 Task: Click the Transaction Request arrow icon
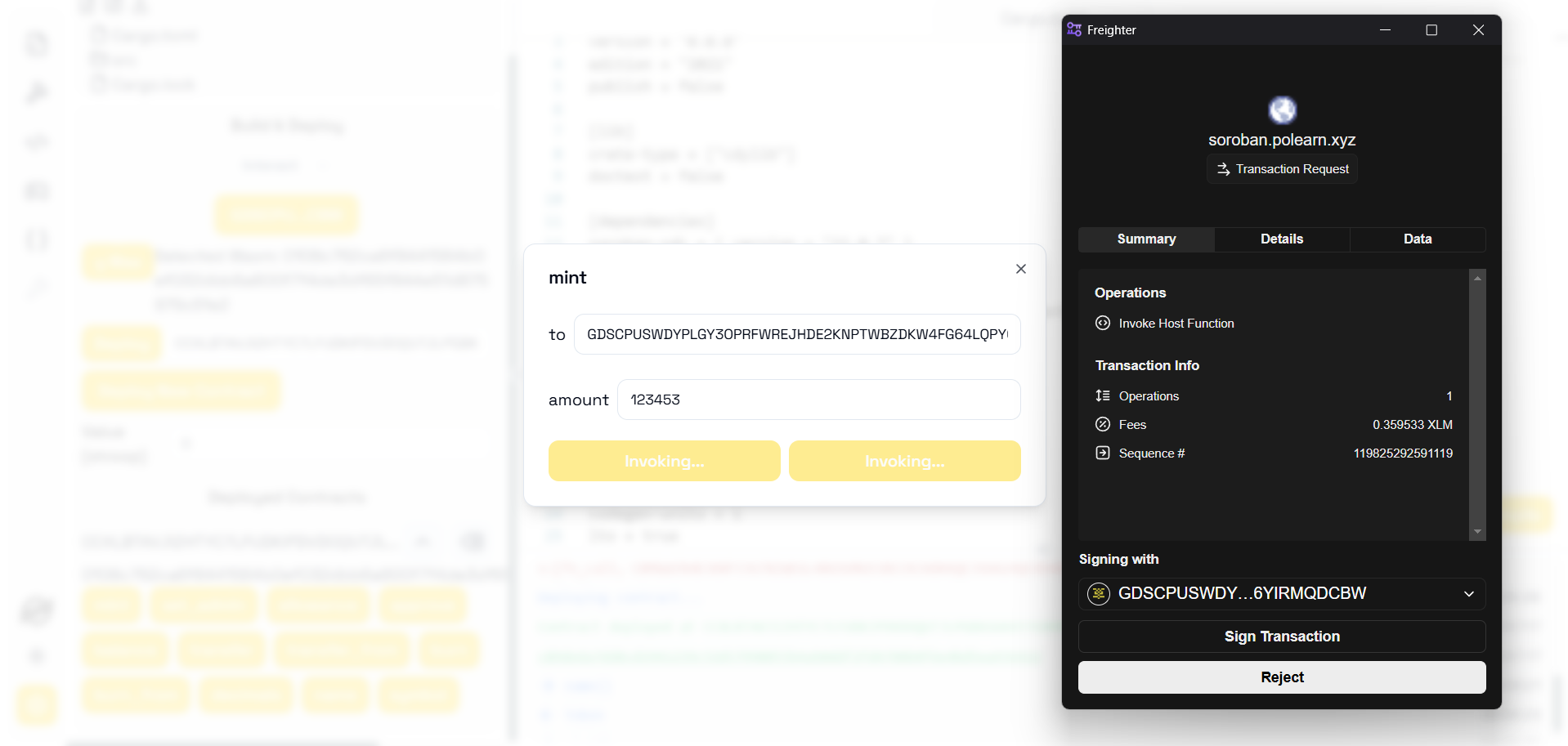[1224, 169]
